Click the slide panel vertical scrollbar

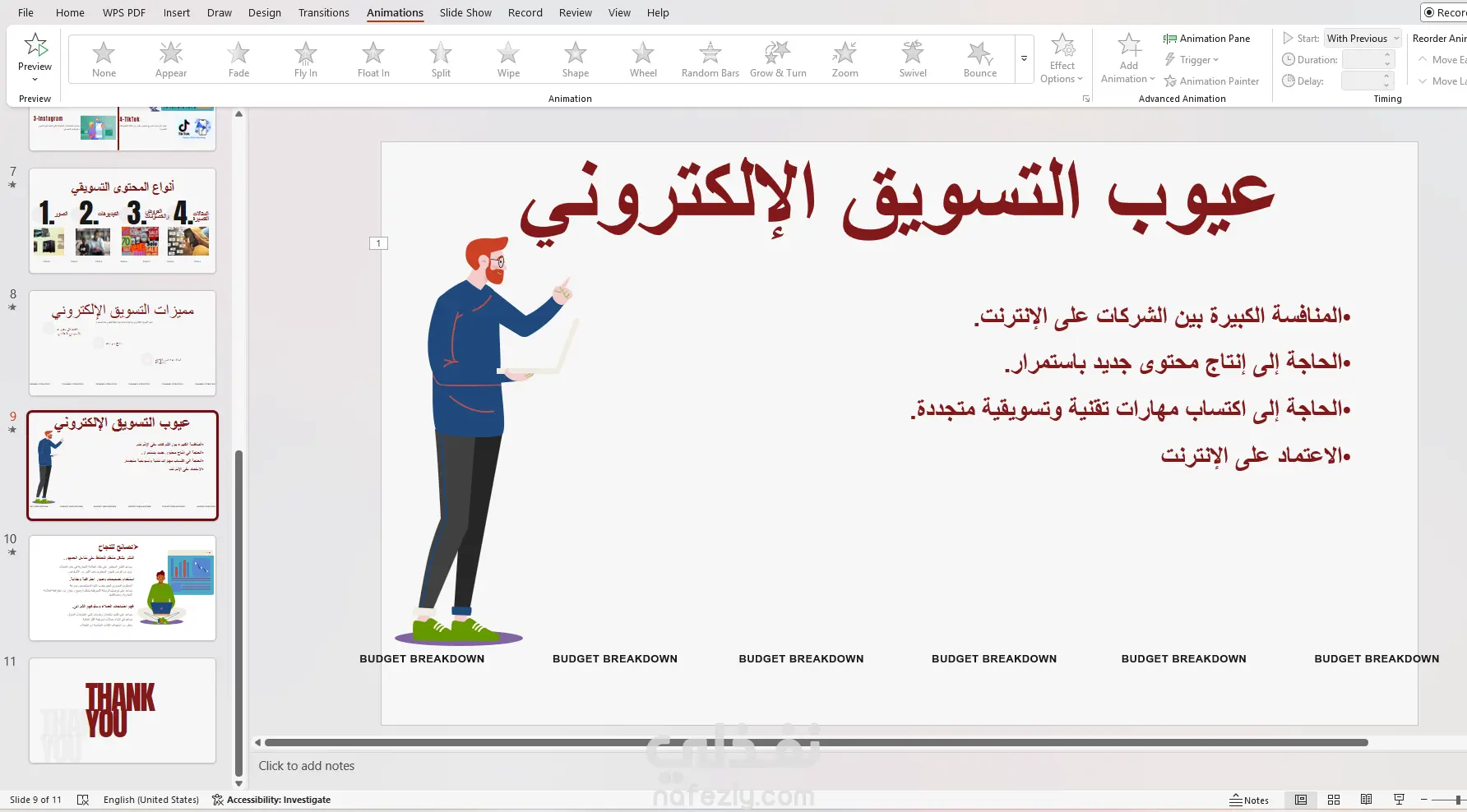tap(238, 612)
